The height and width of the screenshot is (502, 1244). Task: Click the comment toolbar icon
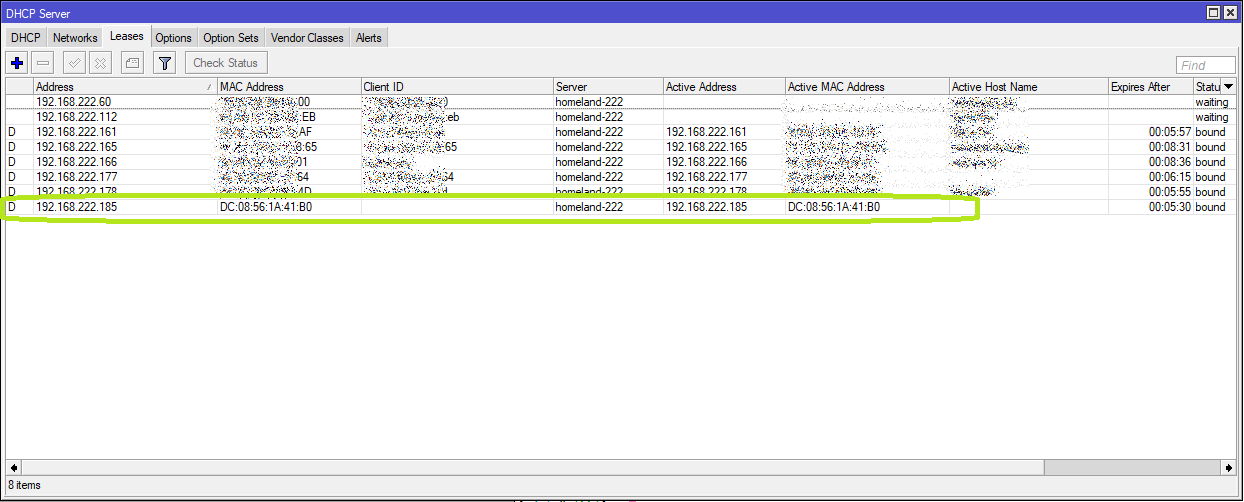pos(132,63)
